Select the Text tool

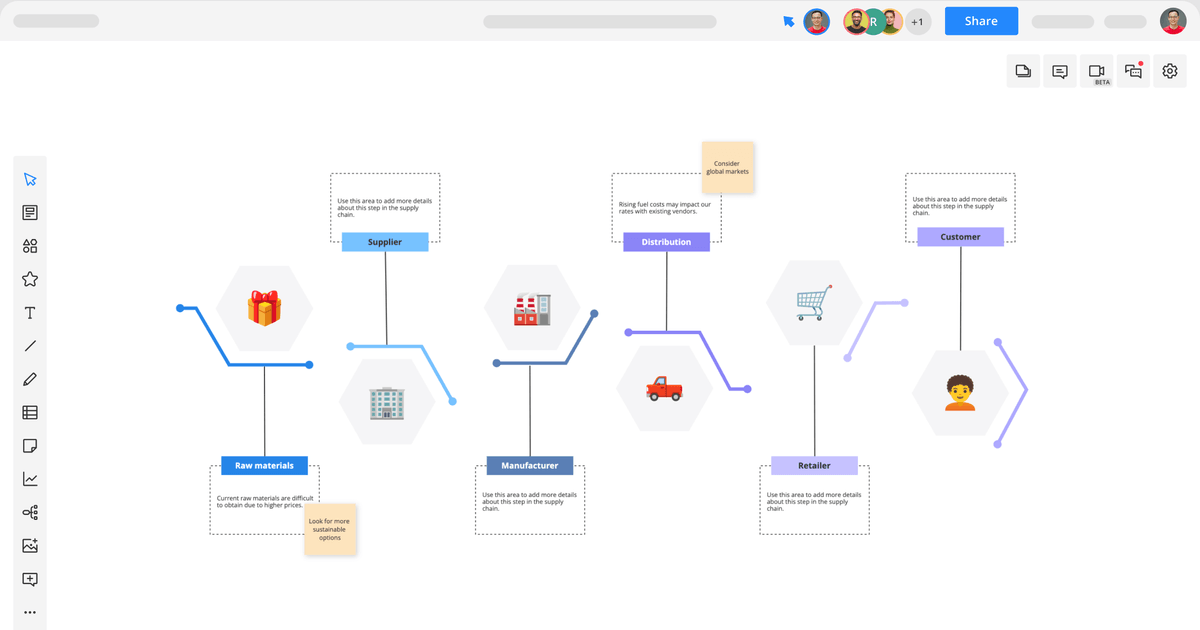coord(30,313)
